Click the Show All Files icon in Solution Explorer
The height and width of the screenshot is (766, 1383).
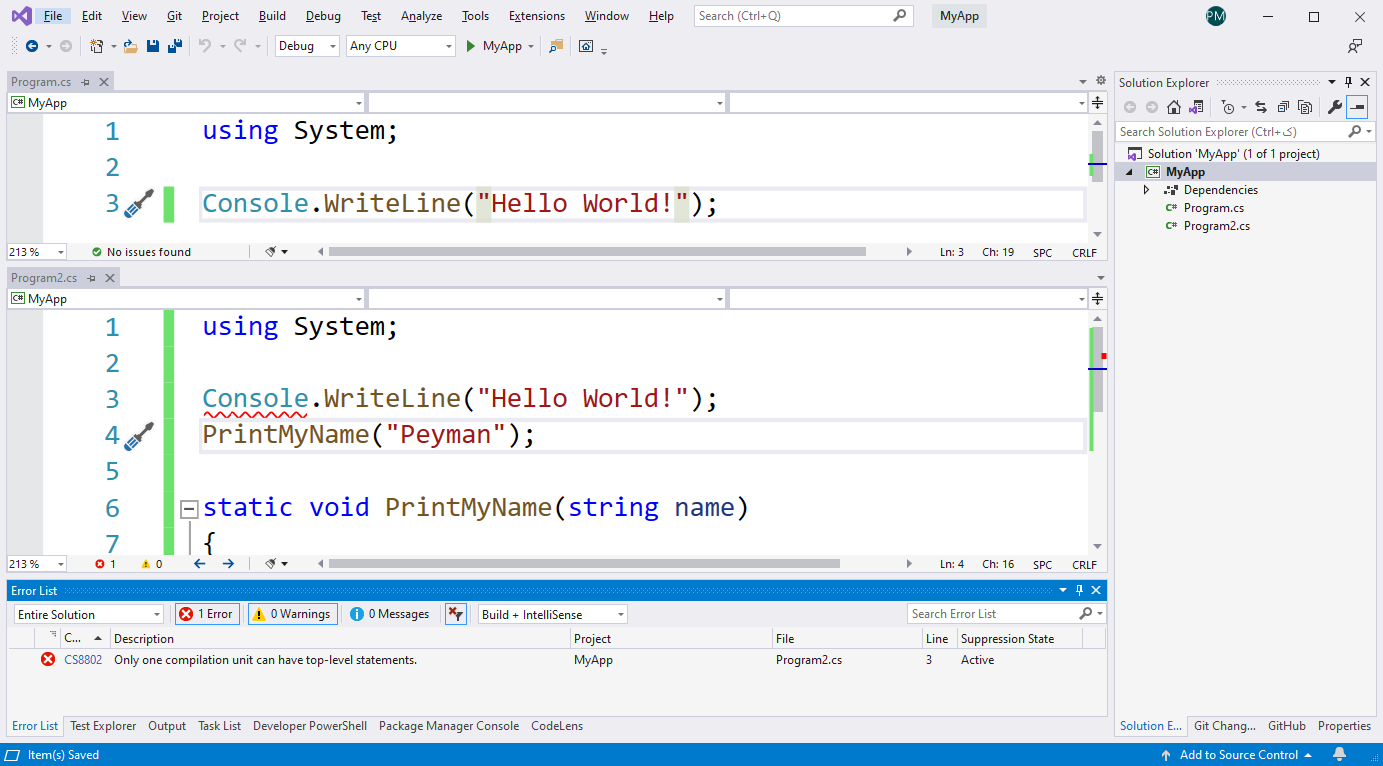pos(1305,107)
